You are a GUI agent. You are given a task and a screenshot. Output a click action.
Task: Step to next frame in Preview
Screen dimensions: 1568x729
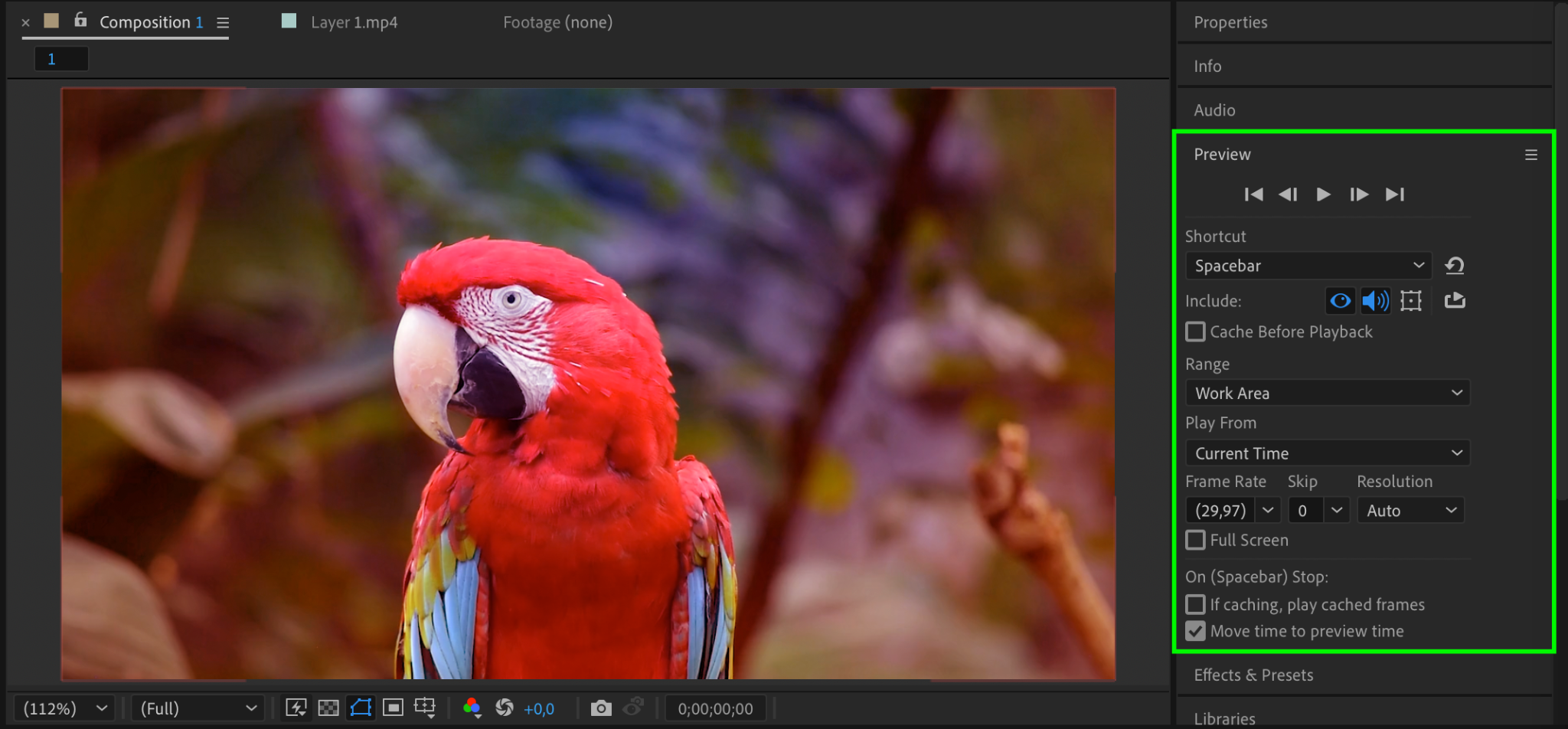pos(1359,195)
